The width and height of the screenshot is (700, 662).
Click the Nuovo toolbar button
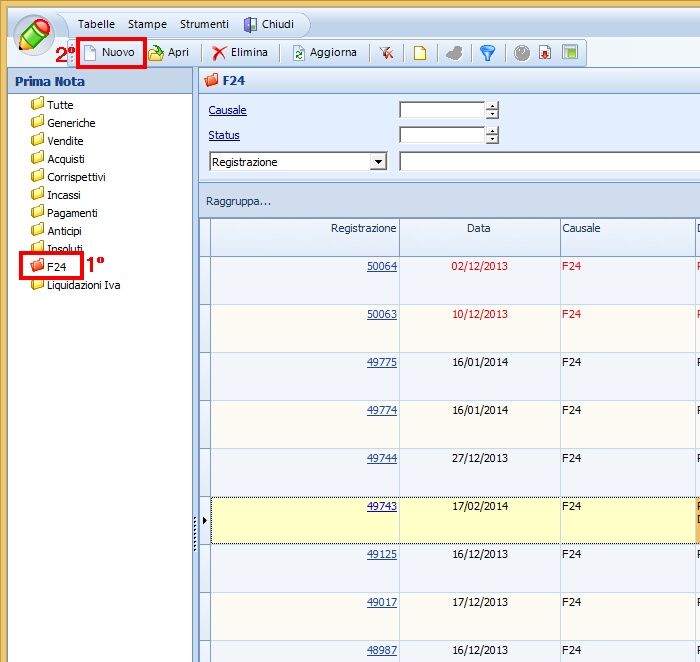click(x=111, y=52)
